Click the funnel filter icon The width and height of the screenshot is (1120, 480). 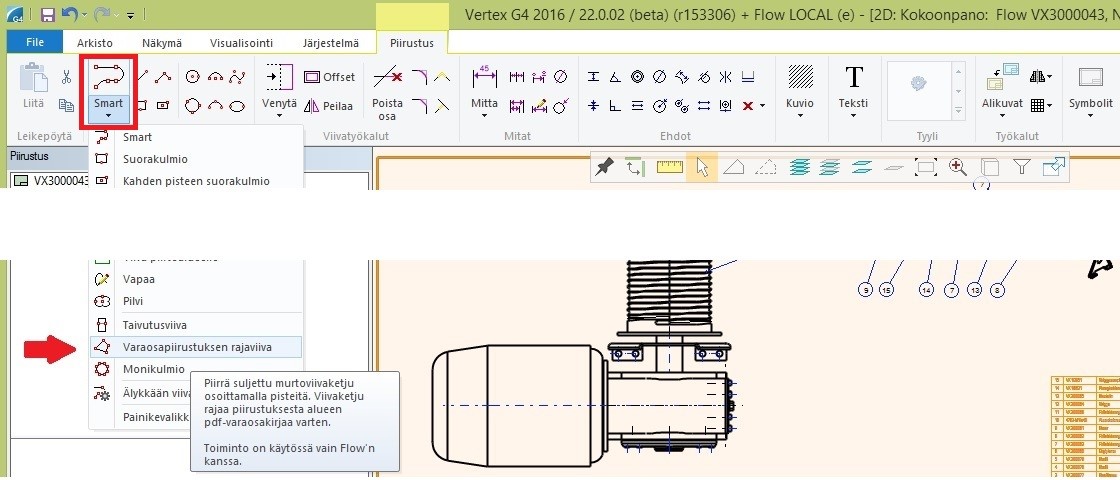[x=1021, y=167]
